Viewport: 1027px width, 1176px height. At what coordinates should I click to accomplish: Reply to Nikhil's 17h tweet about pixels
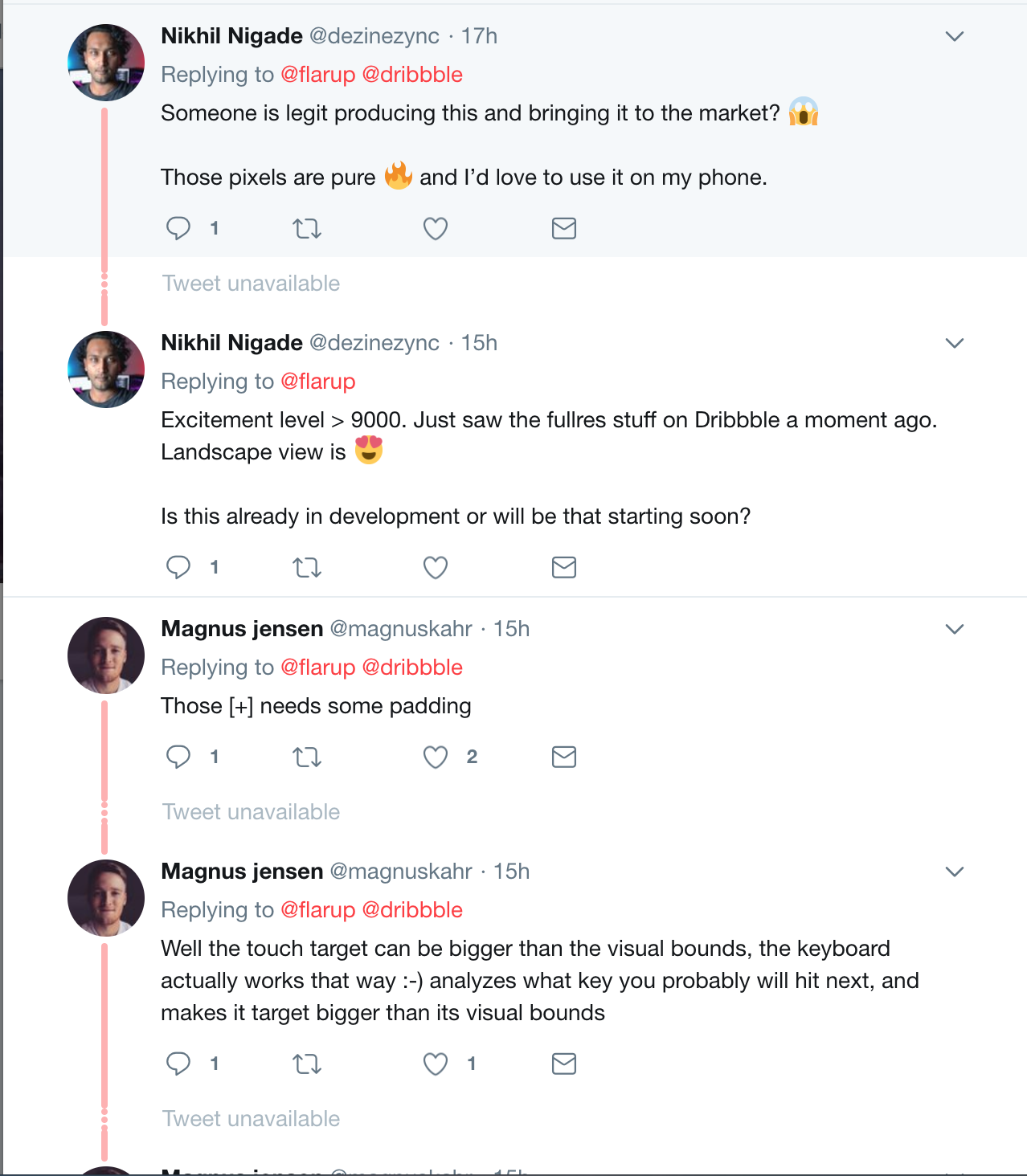click(x=178, y=229)
